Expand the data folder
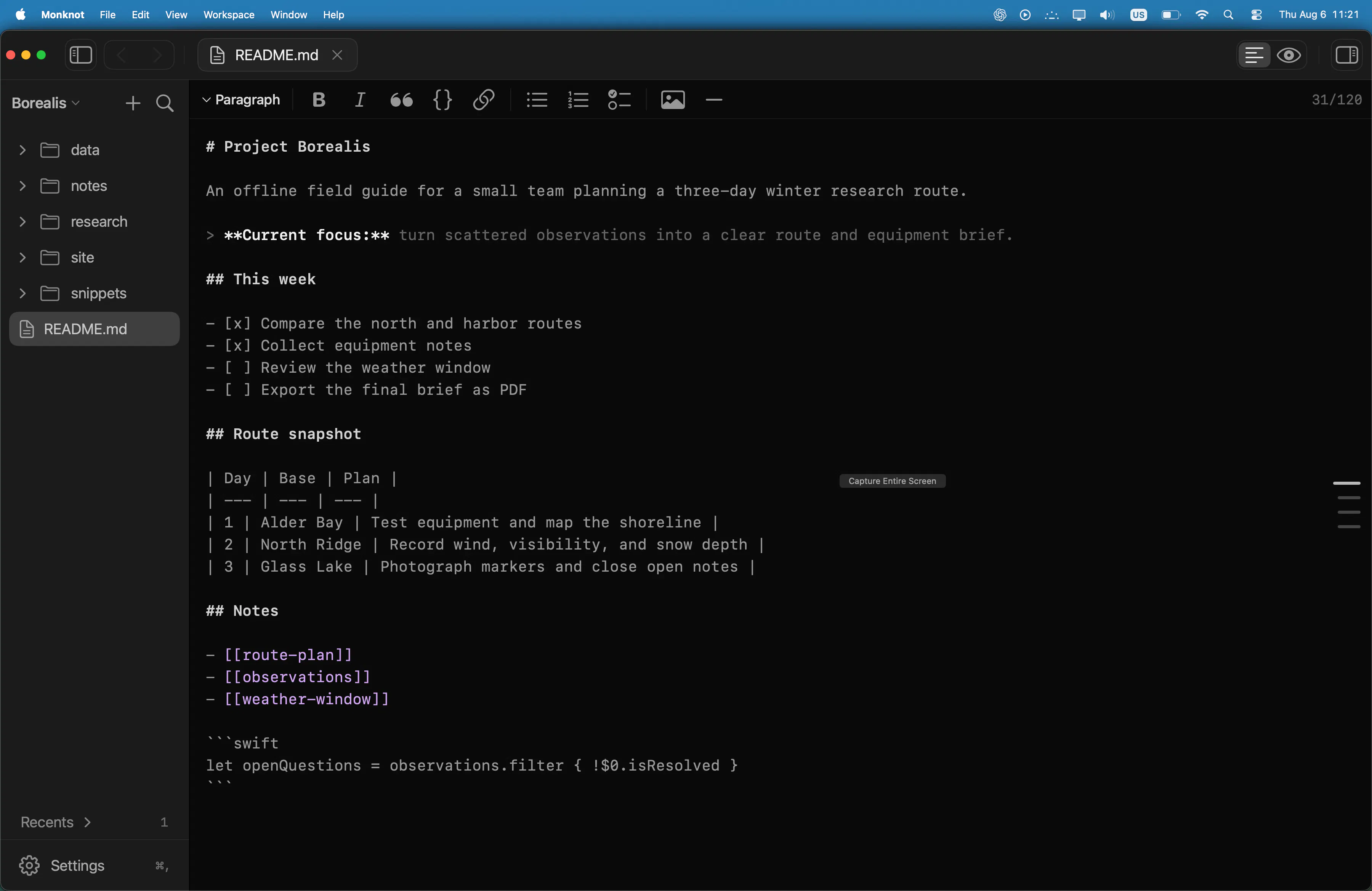Image resolution: width=1372 pixels, height=891 pixels. click(22, 151)
